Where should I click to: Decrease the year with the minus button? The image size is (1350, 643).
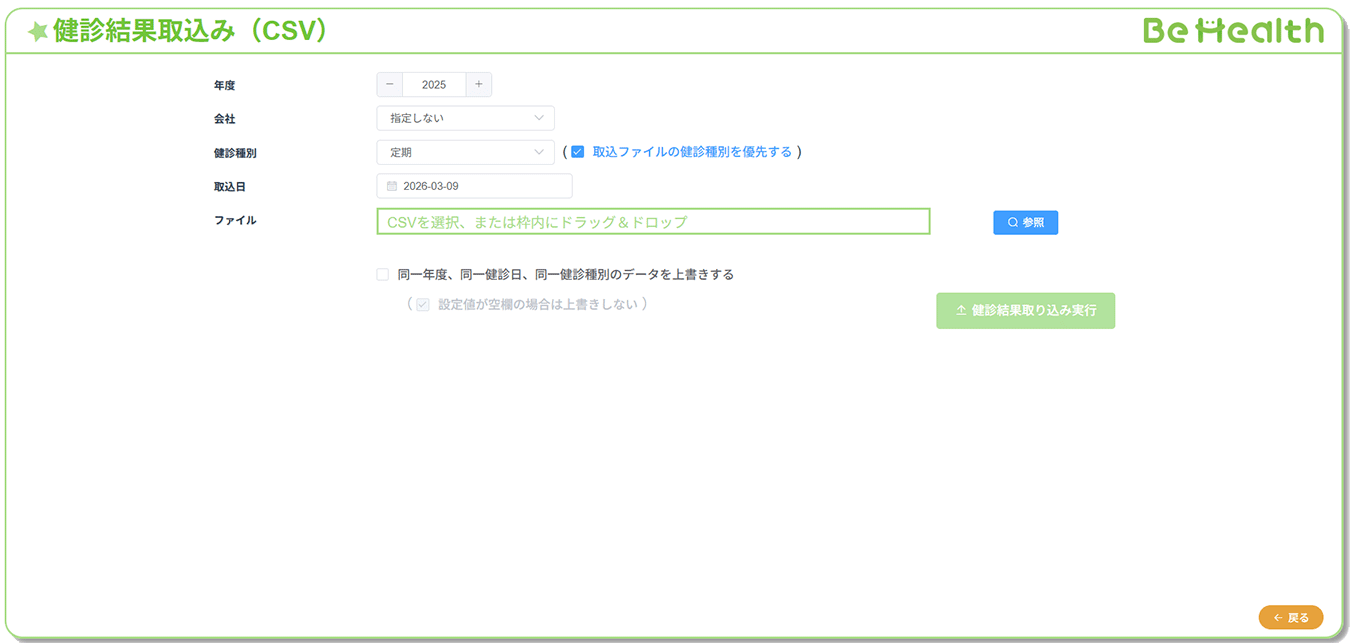390,85
